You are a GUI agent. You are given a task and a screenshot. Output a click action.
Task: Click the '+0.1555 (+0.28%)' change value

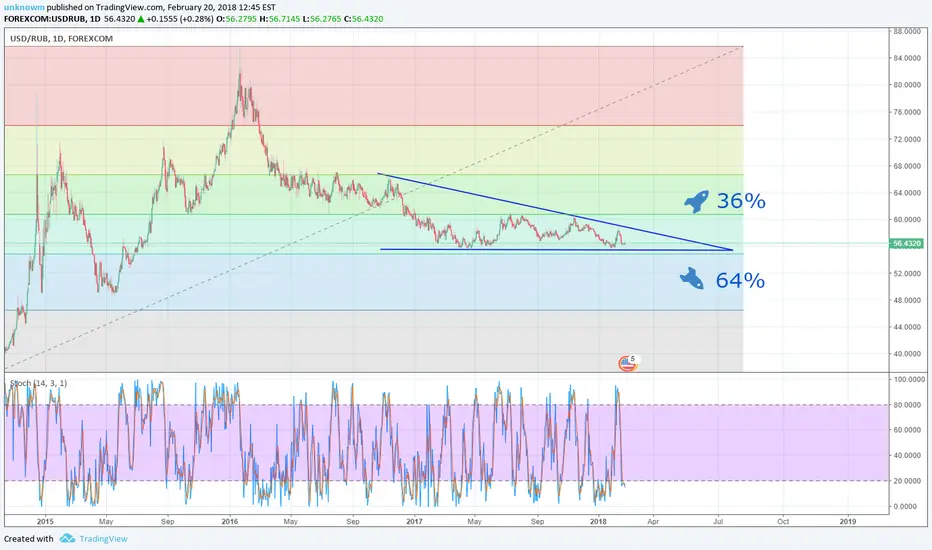coord(181,19)
